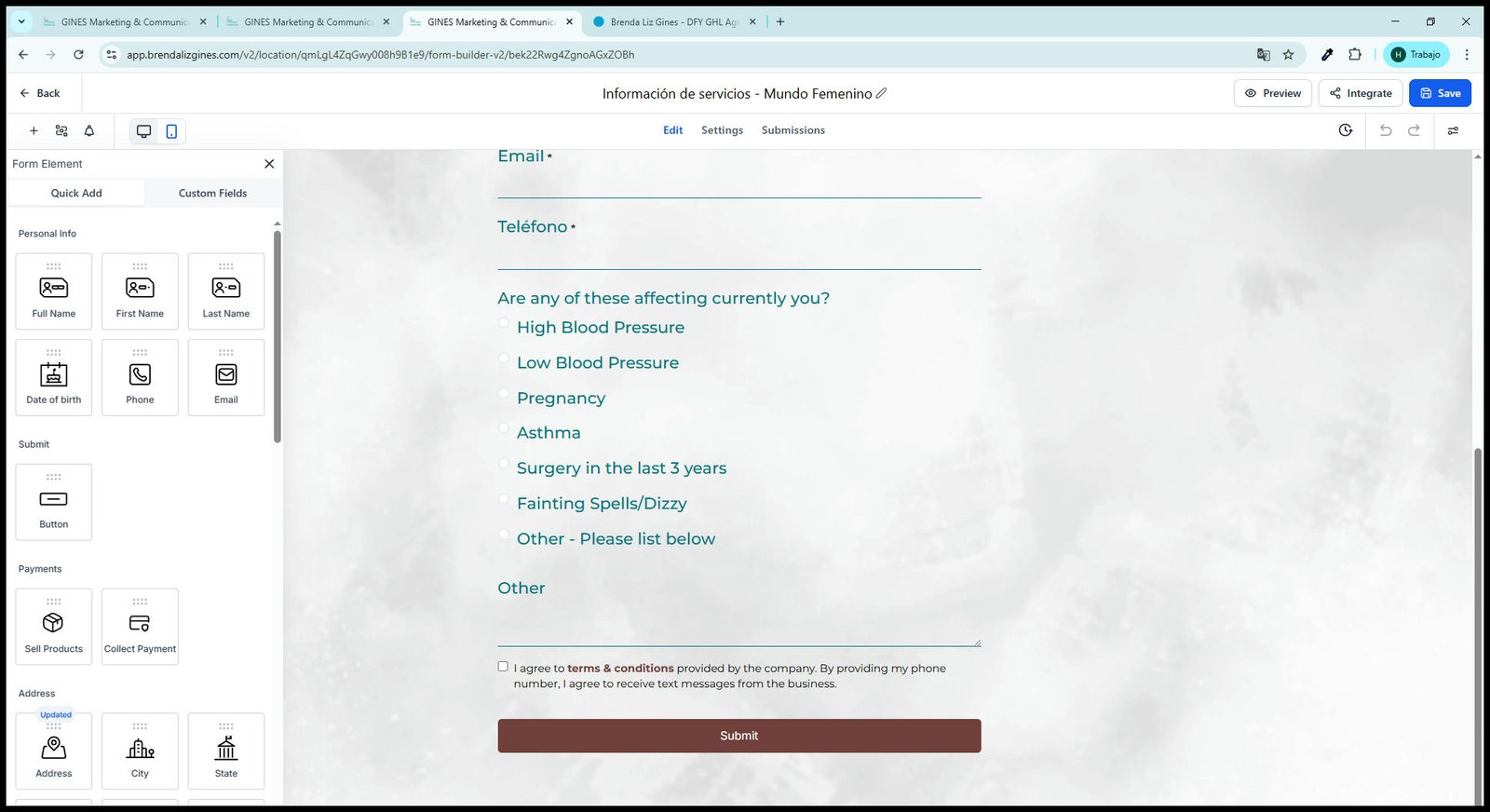Open the Settings tab
This screenshot has width=1490, height=812.
(x=722, y=130)
